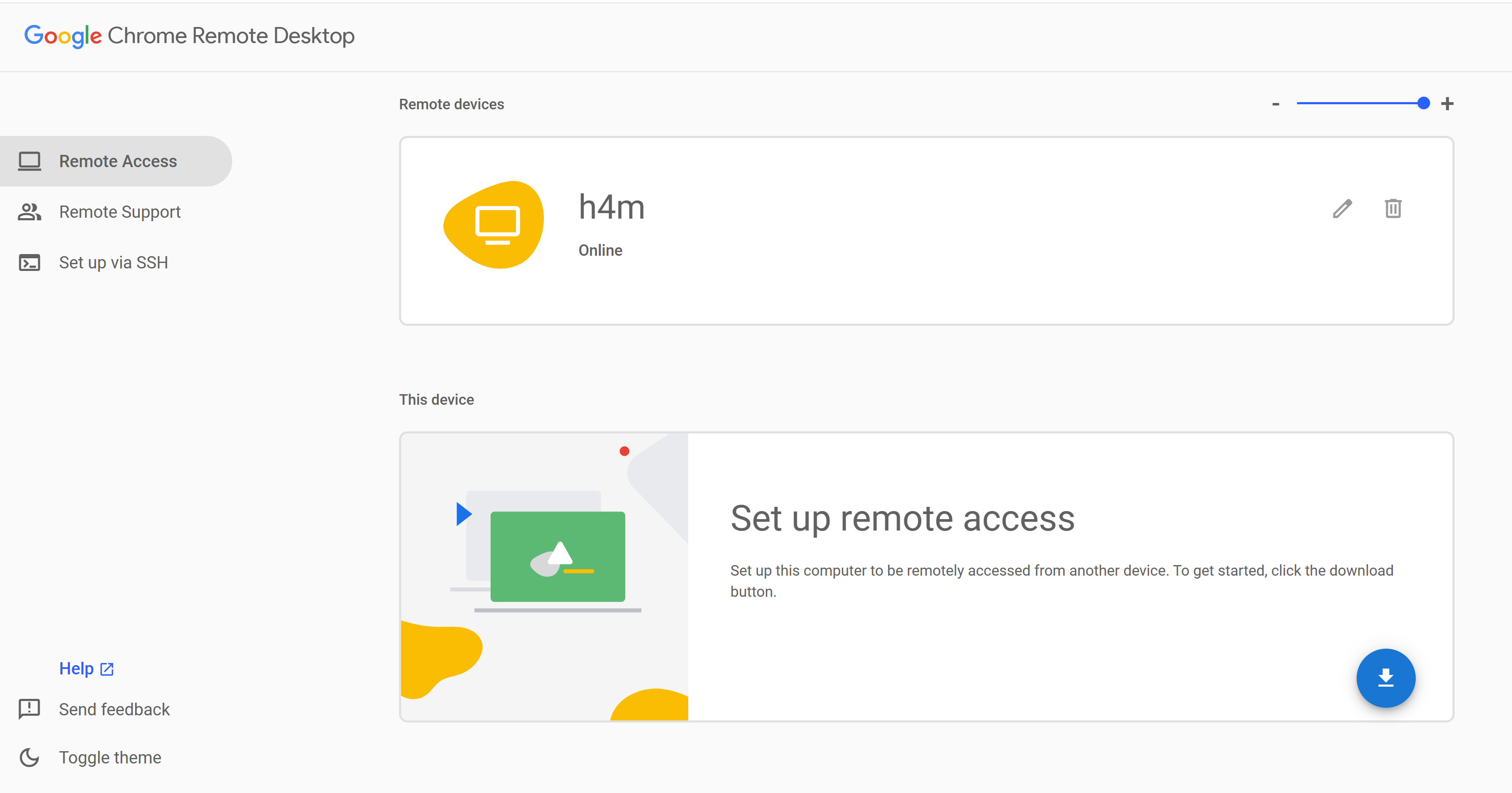
Task: Click the feedback speech bubble icon
Action: (x=30, y=709)
